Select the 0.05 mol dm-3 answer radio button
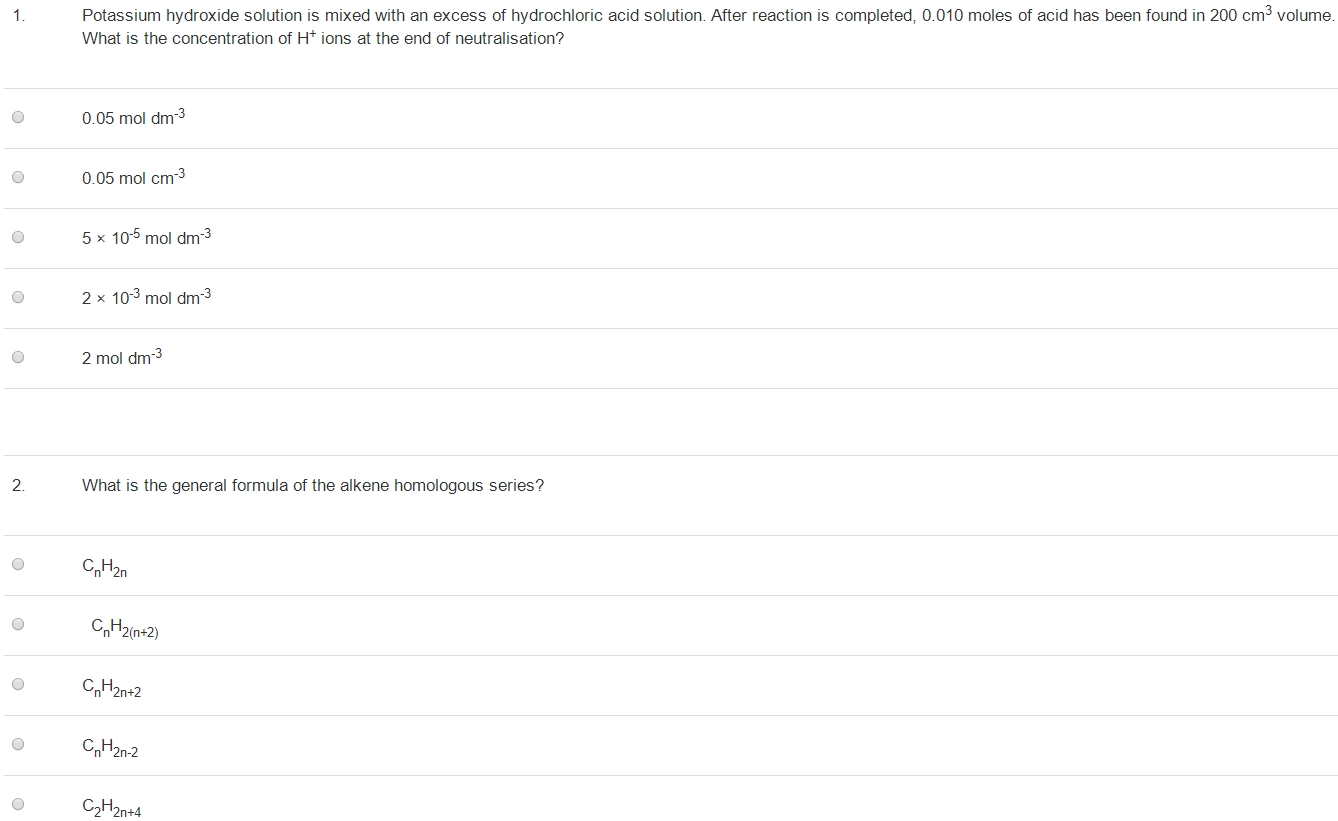Screen dimensions: 1338x821 click(17, 117)
